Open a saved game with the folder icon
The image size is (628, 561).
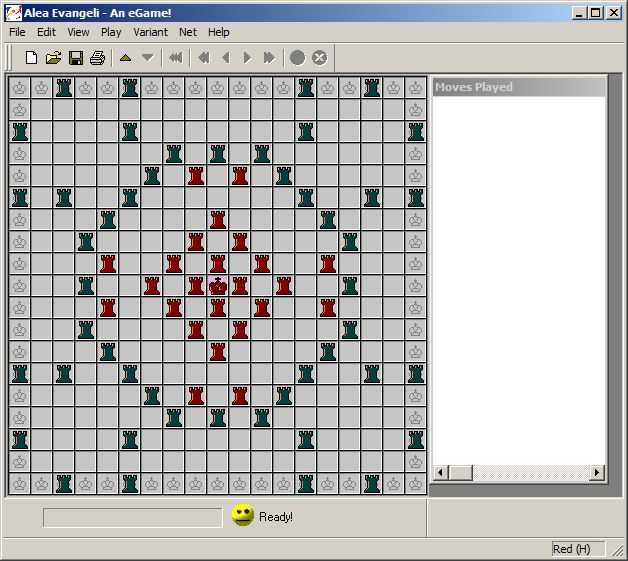pyautogui.click(x=53, y=58)
